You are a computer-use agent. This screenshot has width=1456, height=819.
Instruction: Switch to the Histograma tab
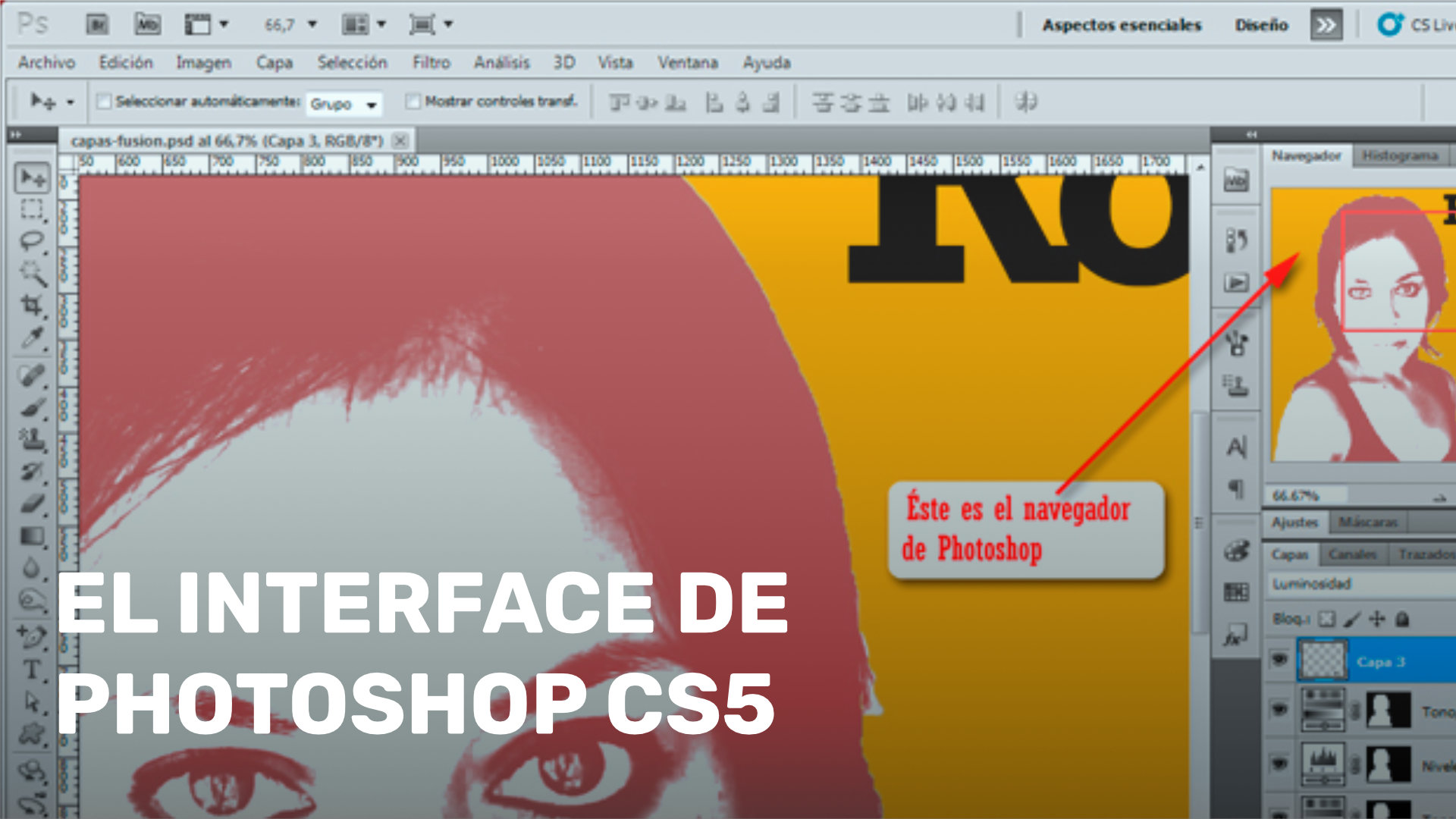click(1400, 155)
